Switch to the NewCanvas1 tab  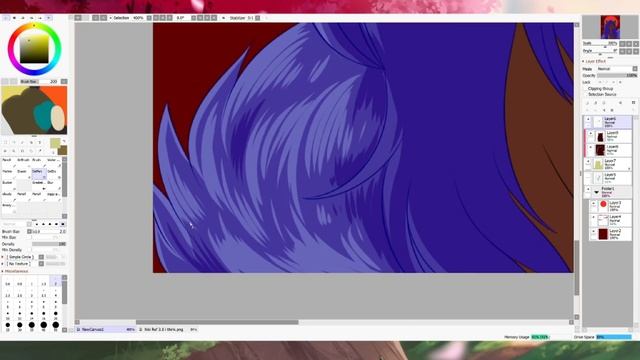pos(106,329)
